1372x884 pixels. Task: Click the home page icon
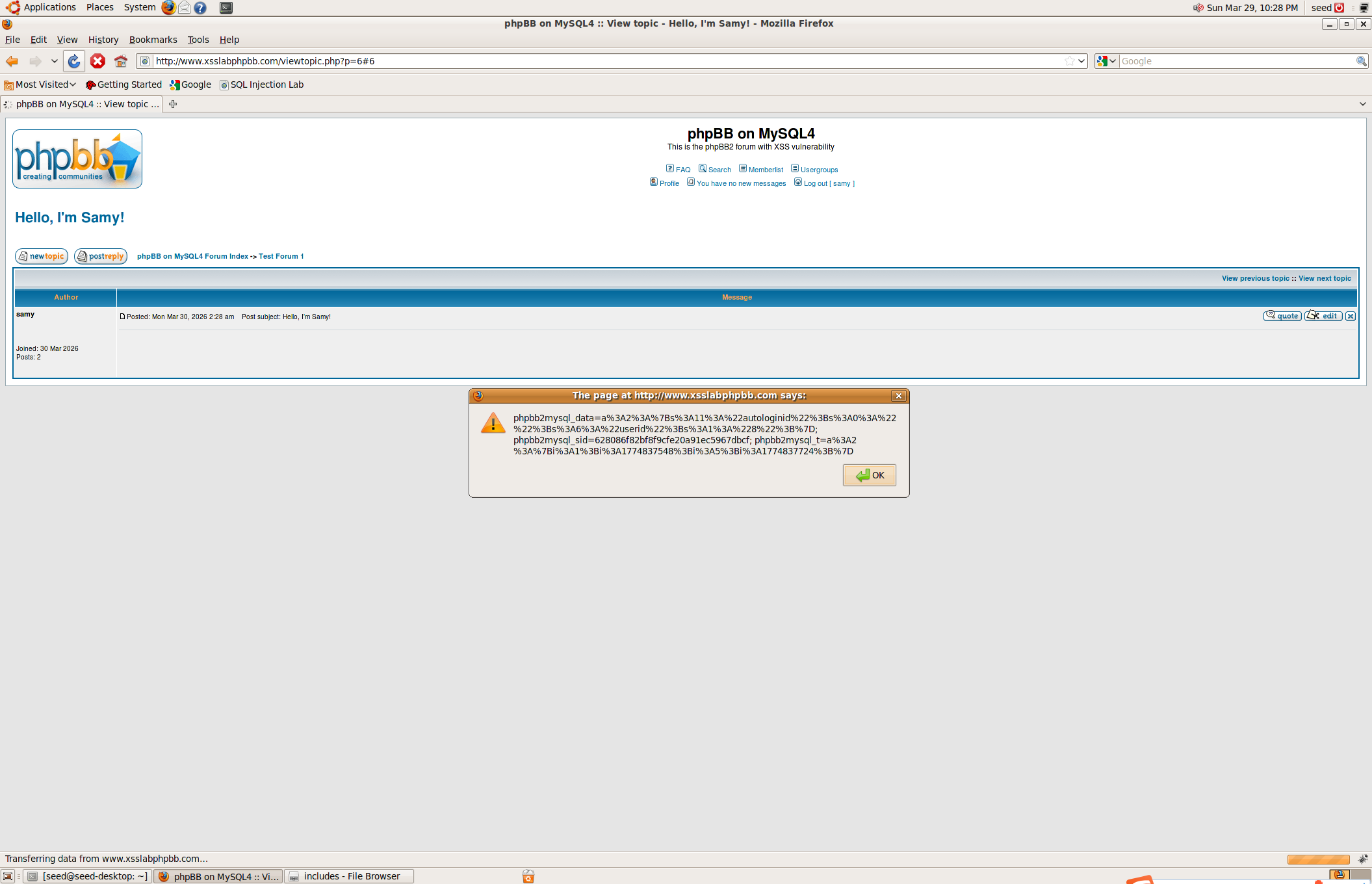pyautogui.click(x=121, y=61)
